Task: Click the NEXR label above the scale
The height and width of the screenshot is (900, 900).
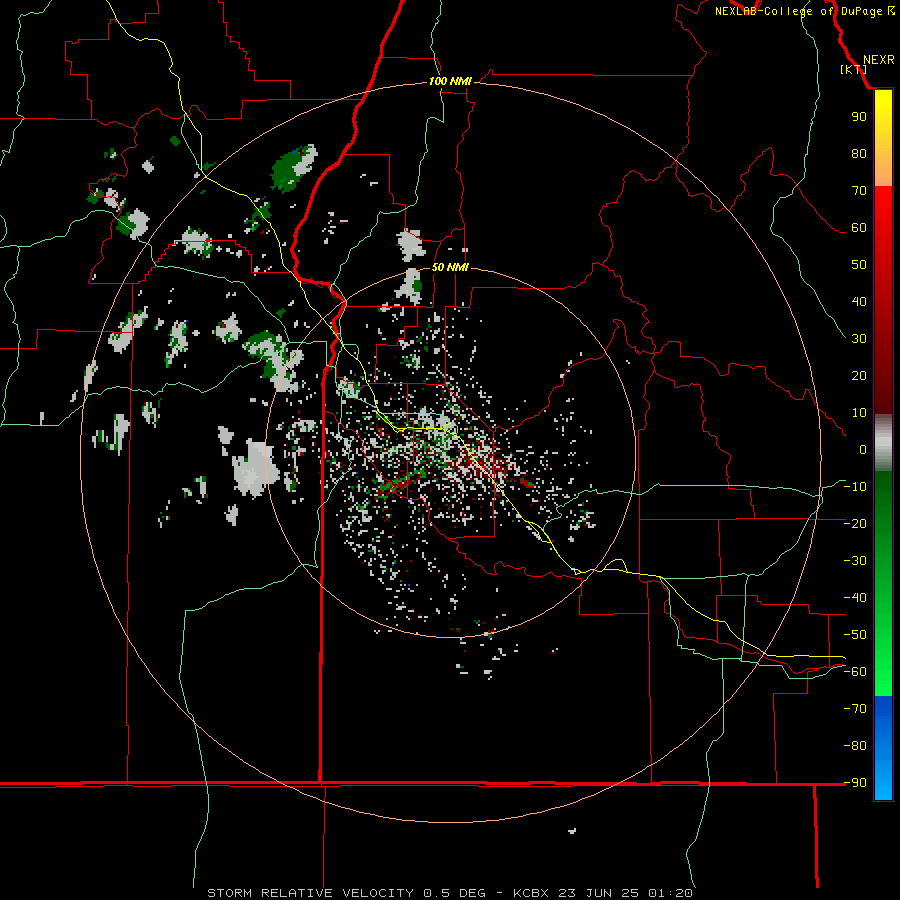Action: coord(878,60)
